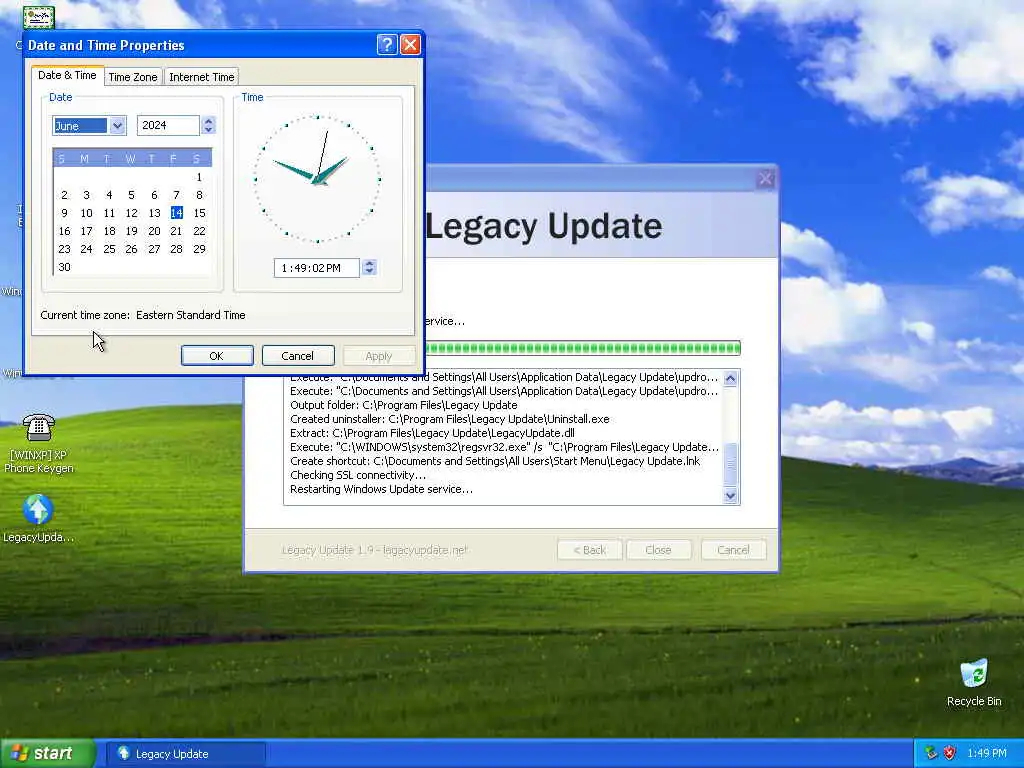Image resolution: width=1024 pixels, height=768 pixels.
Task: Click the 'Extract: ...LegacyUpdate.dll' log line
Action: [432, 433]
